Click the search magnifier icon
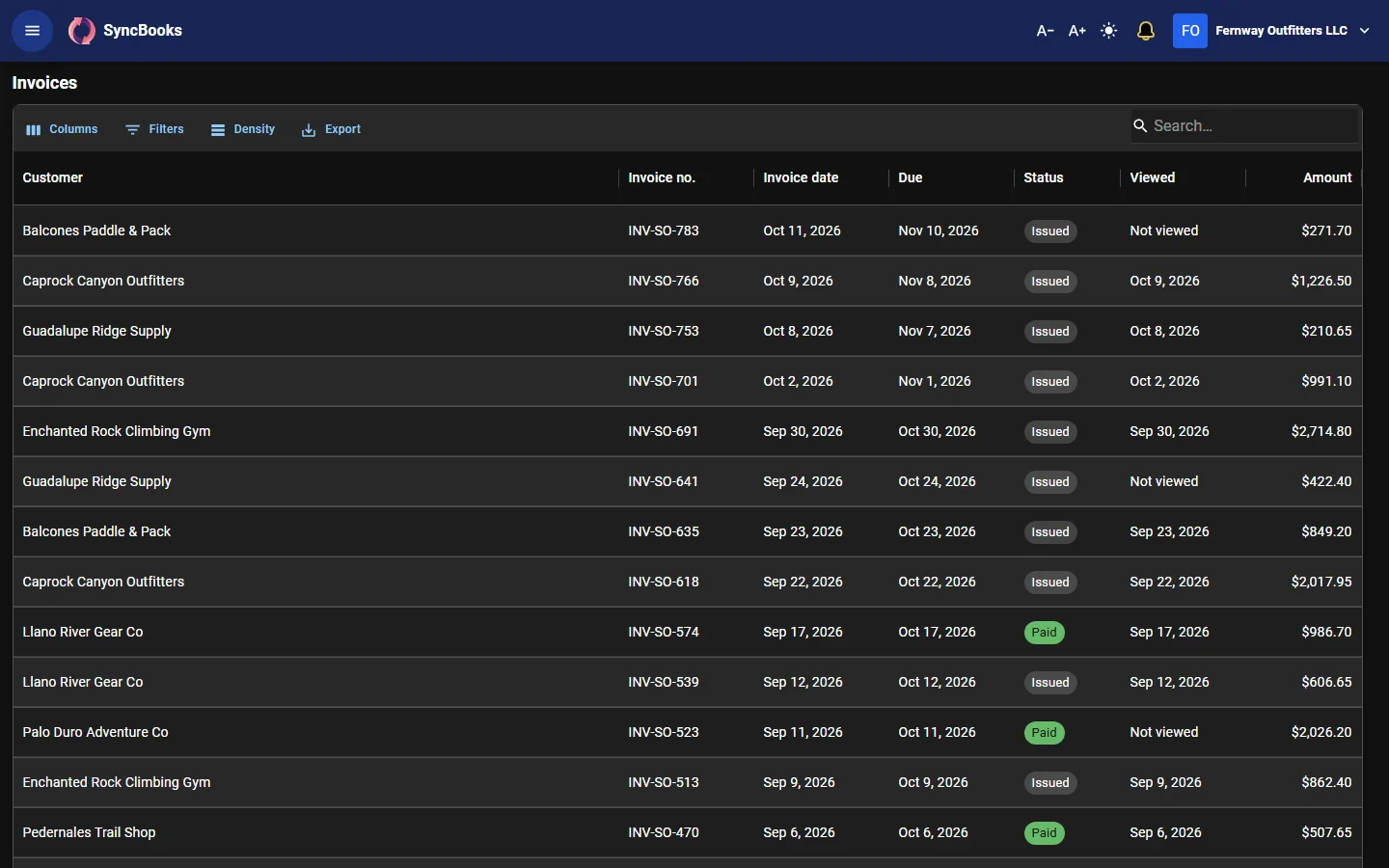This screenshot has width=1389, height=868. [1140, 125]
